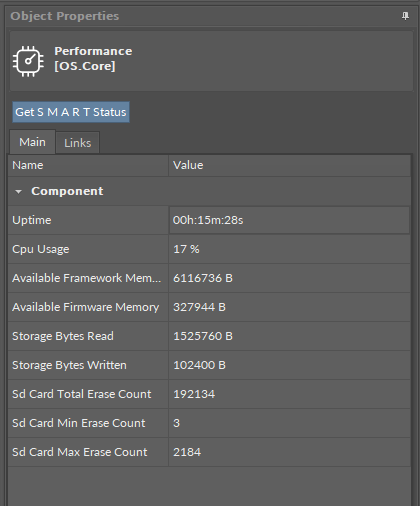Click the pin icon in Object Properties header

[x=405, y=16]
